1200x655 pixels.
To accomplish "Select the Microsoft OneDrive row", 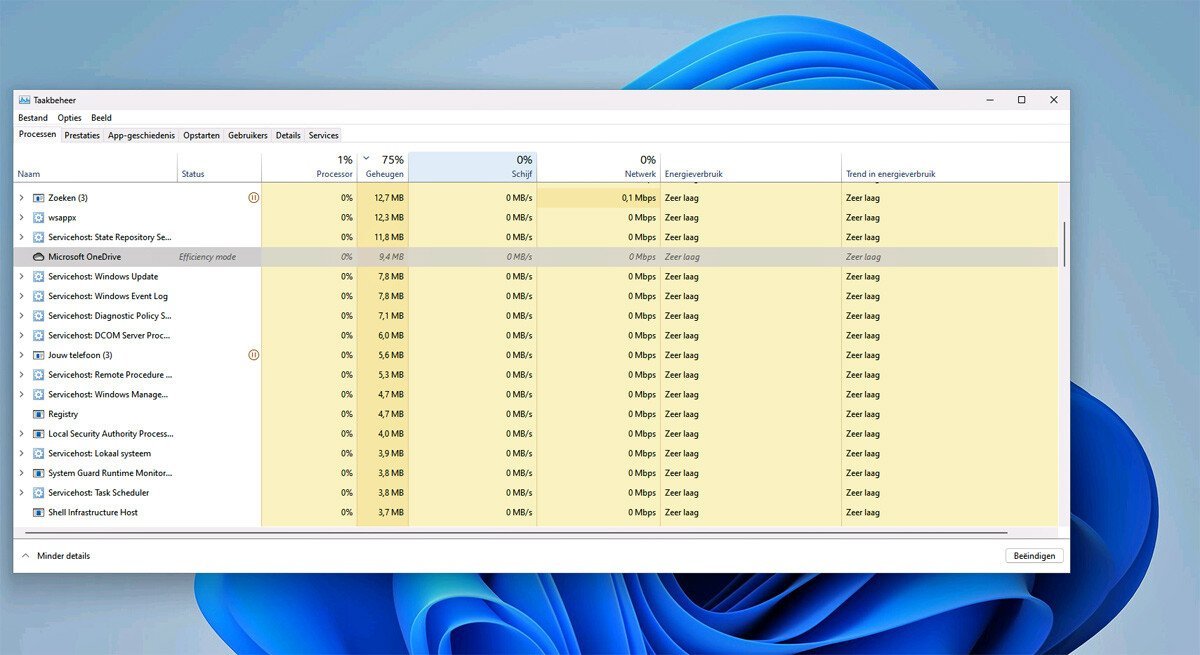I will point(536,257).
